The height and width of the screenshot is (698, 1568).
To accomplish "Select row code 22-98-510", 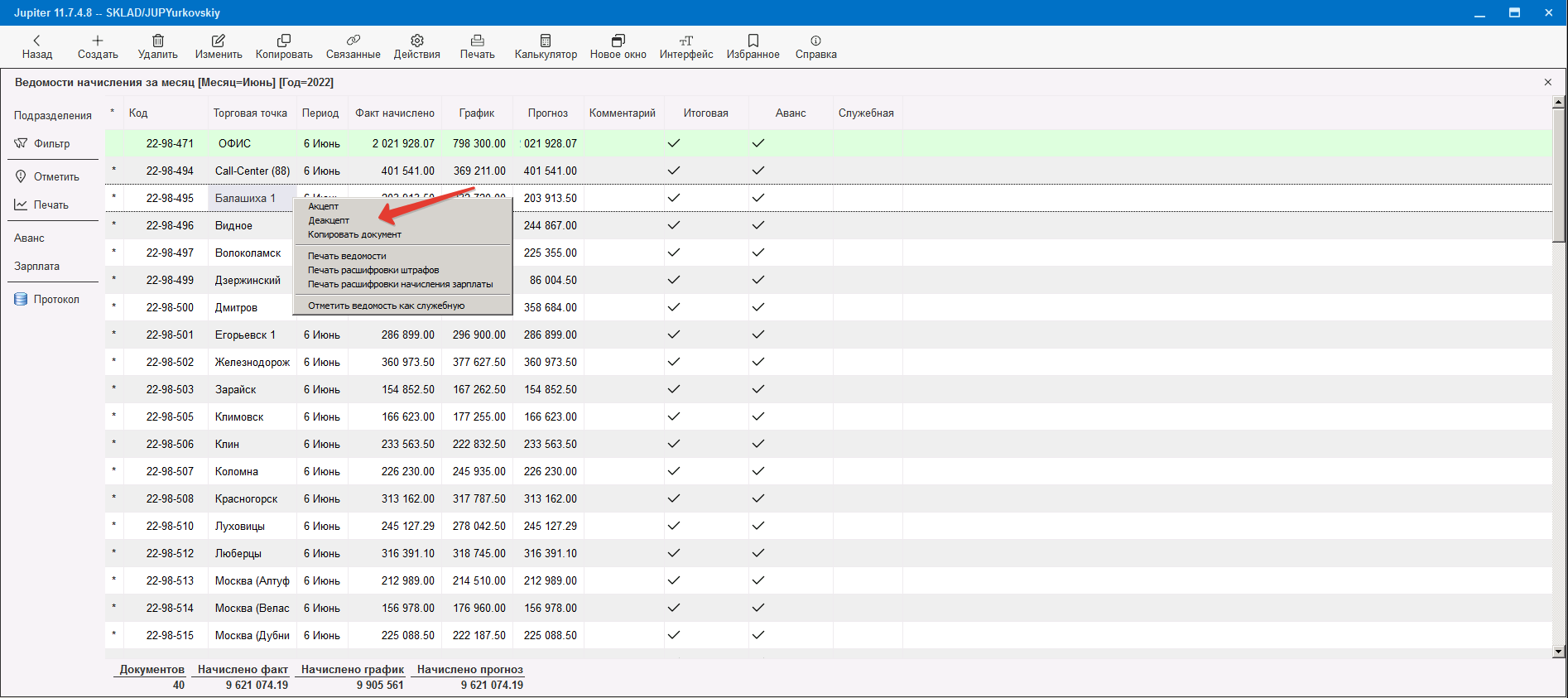I will coord(170,526).
